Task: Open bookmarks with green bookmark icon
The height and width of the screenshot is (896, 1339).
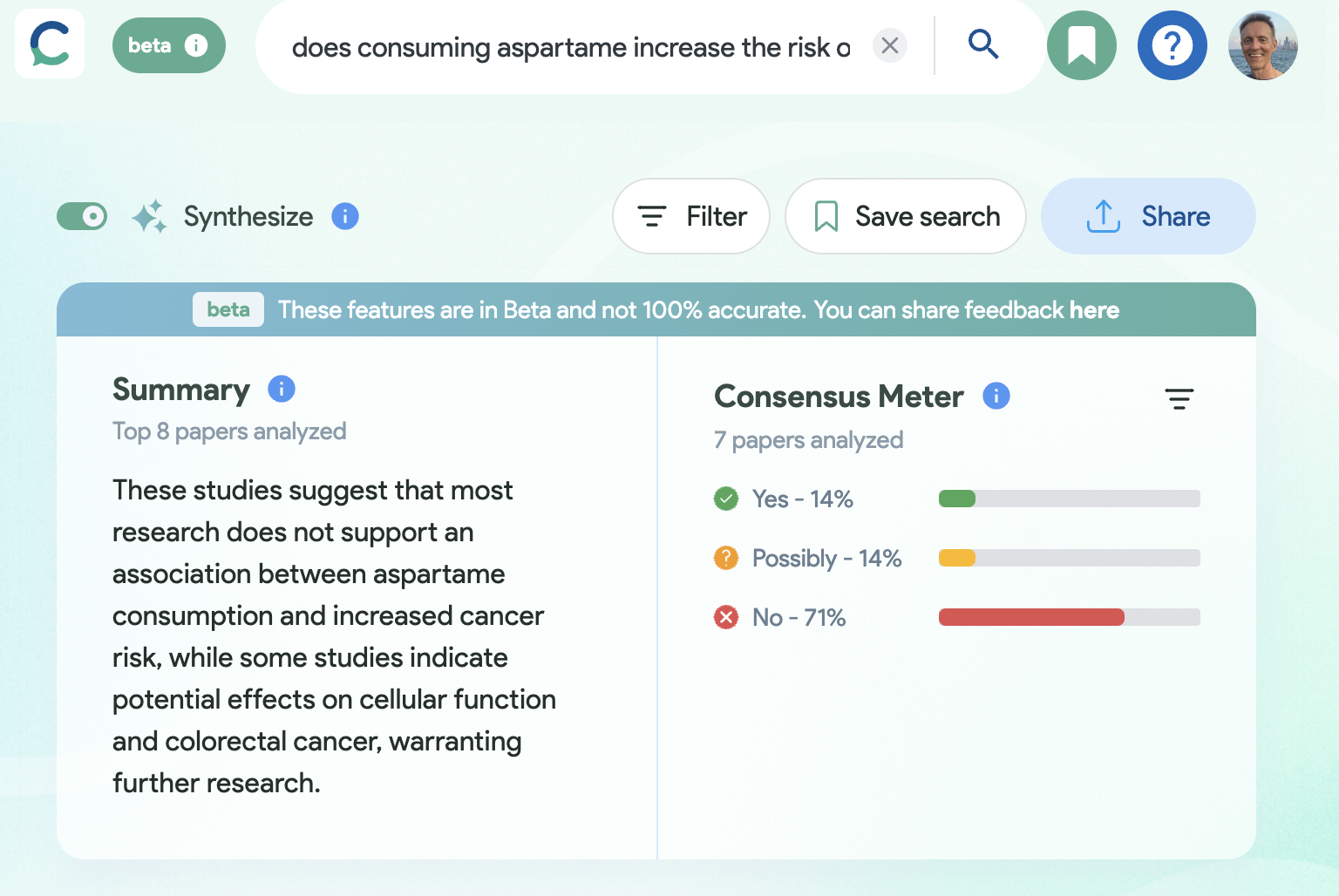Action: (1082, 45)
